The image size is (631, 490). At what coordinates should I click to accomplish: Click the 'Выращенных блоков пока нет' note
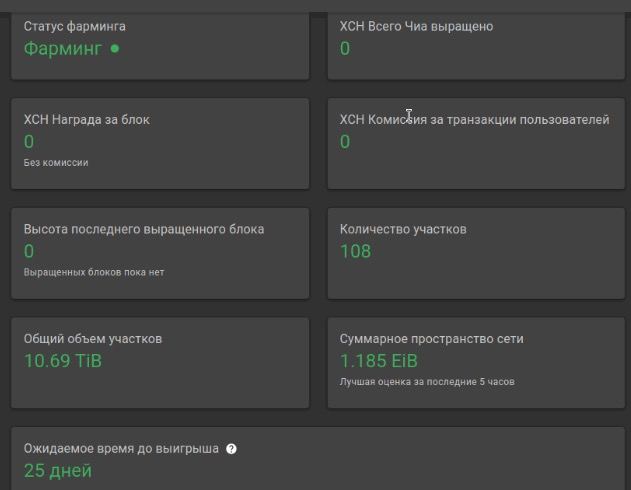click(x=94, y=272)
